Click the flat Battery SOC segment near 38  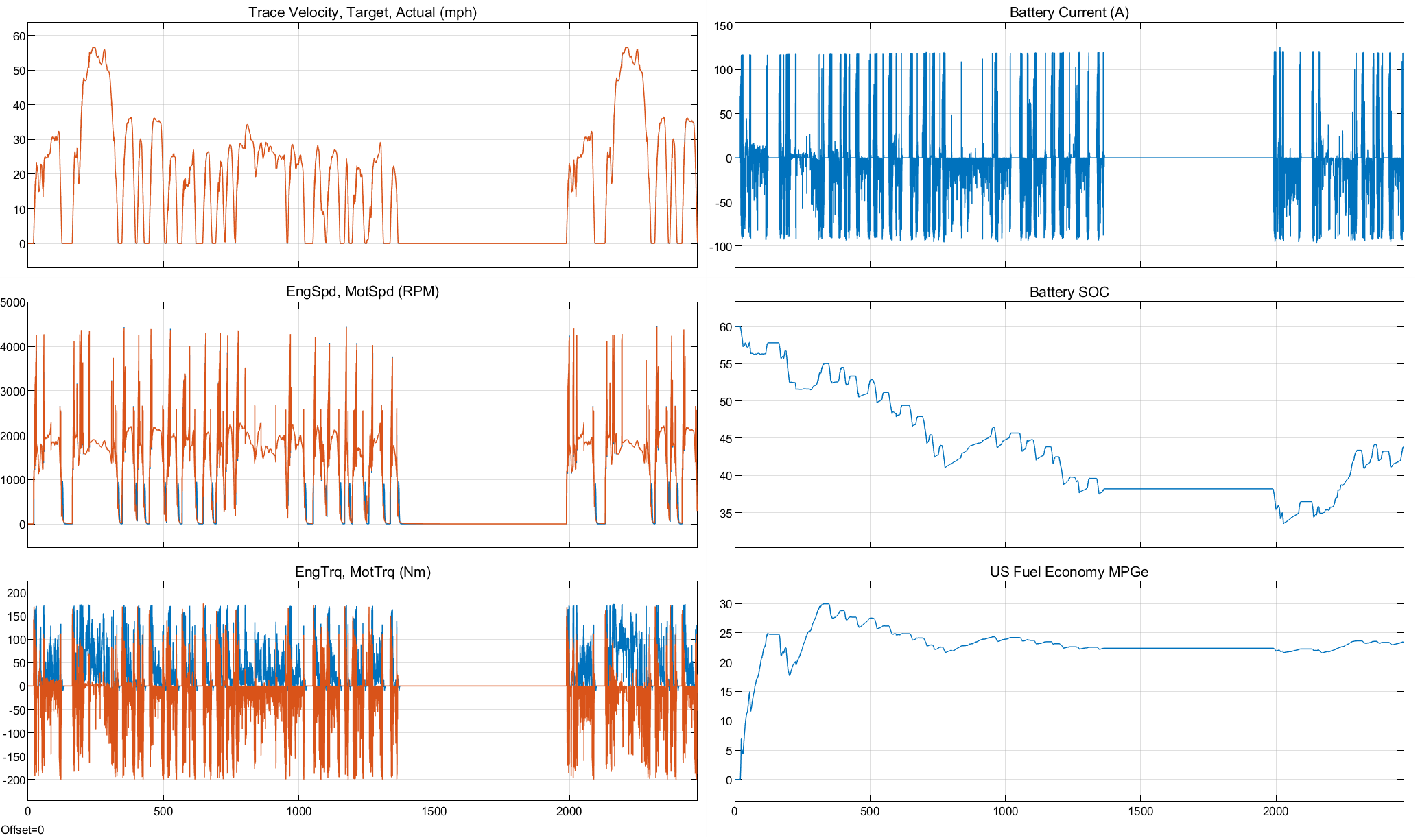1187,489
